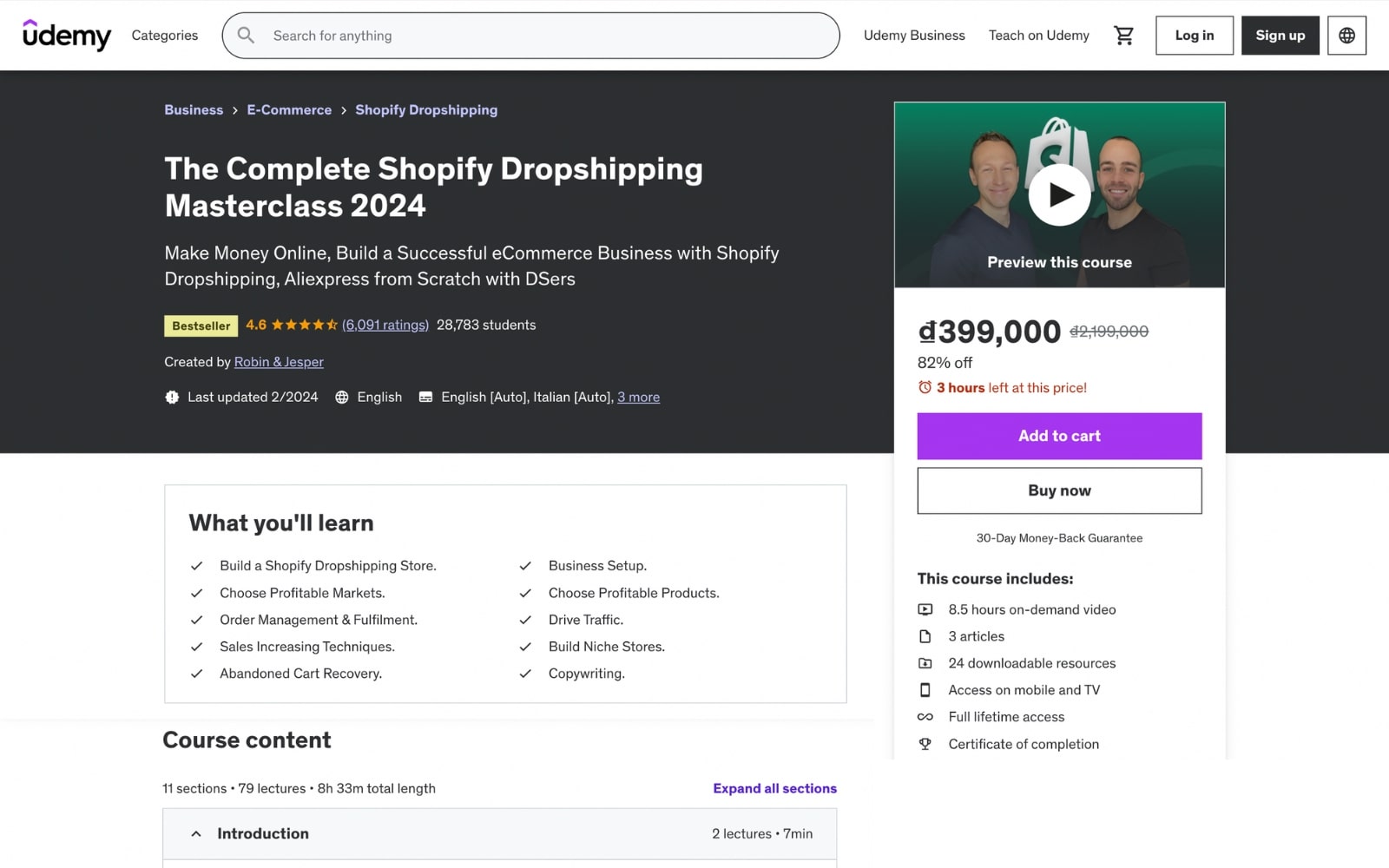Click Order Management & Fulfilment item

click(x=319, y=620)
